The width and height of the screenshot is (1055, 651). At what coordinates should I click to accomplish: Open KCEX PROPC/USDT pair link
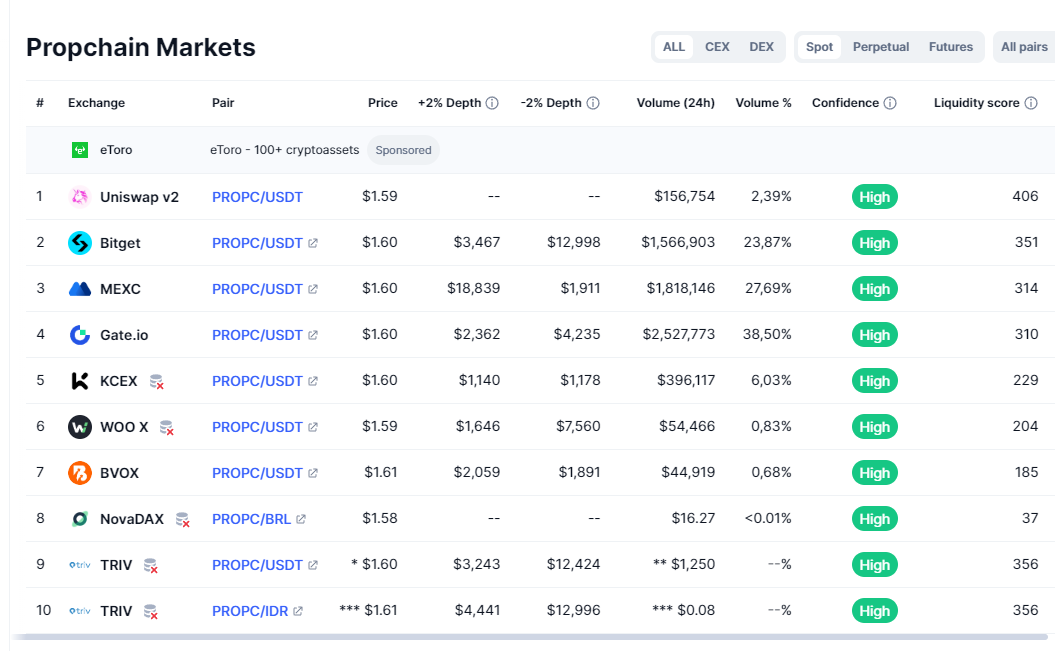(257, 381)
